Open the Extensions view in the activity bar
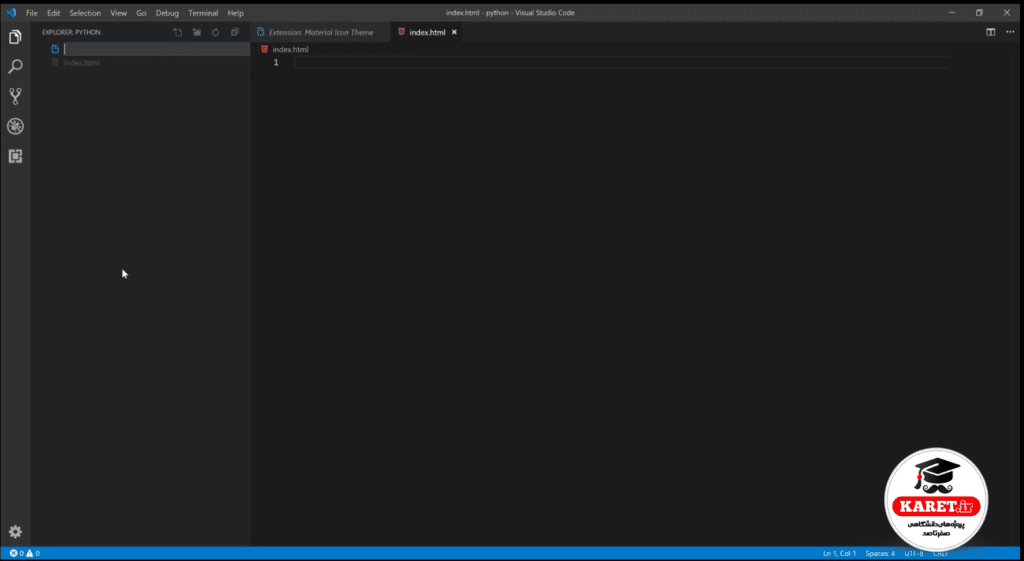 pyautogui.click(x=15, y=156)
